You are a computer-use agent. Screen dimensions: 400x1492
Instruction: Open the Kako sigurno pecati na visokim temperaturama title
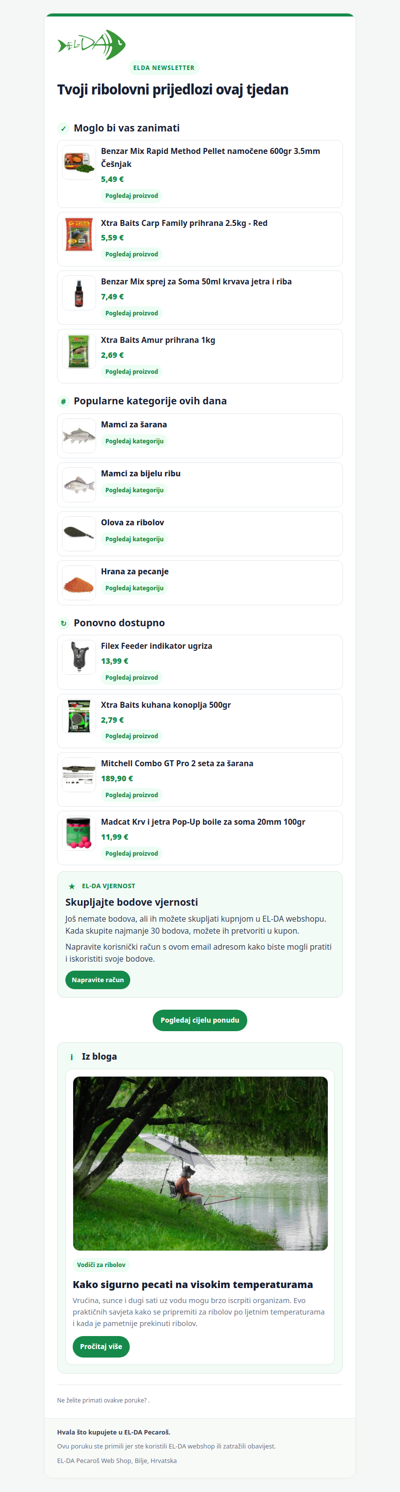(193, 1284)
